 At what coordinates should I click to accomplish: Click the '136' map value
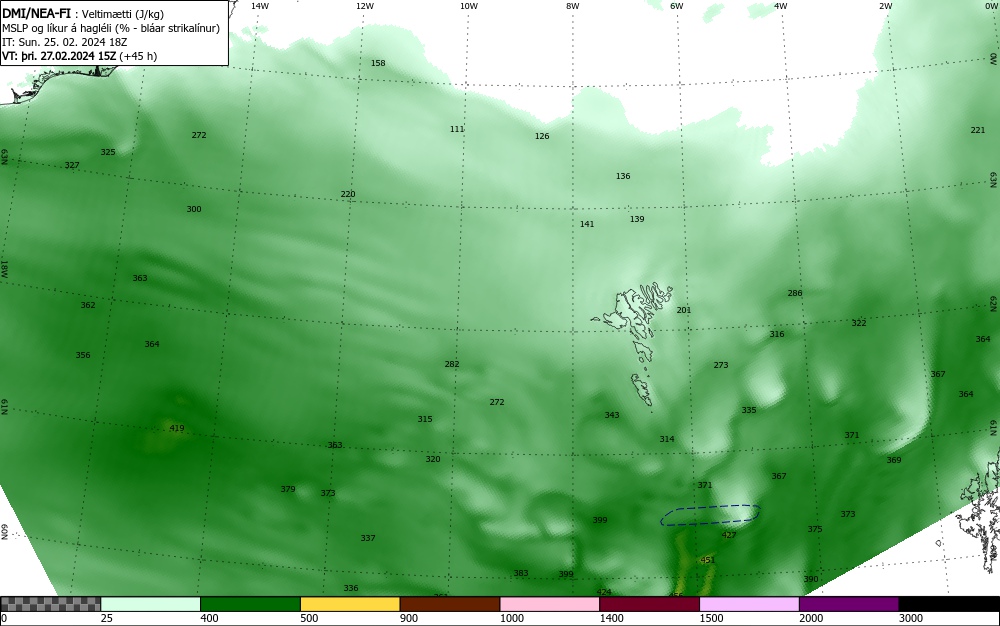point(623,176)
